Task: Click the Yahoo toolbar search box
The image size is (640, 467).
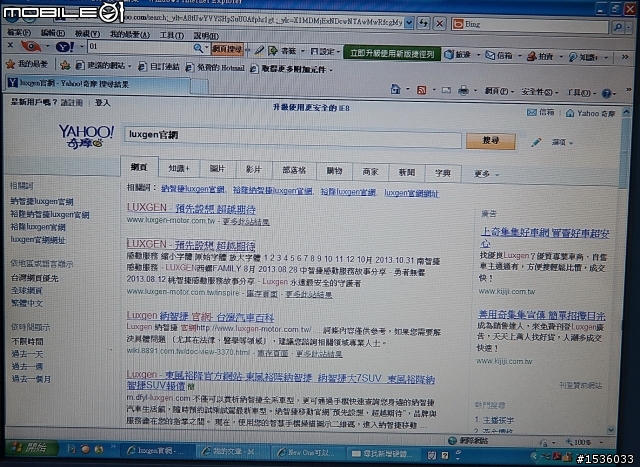Action: pos(140,47)
